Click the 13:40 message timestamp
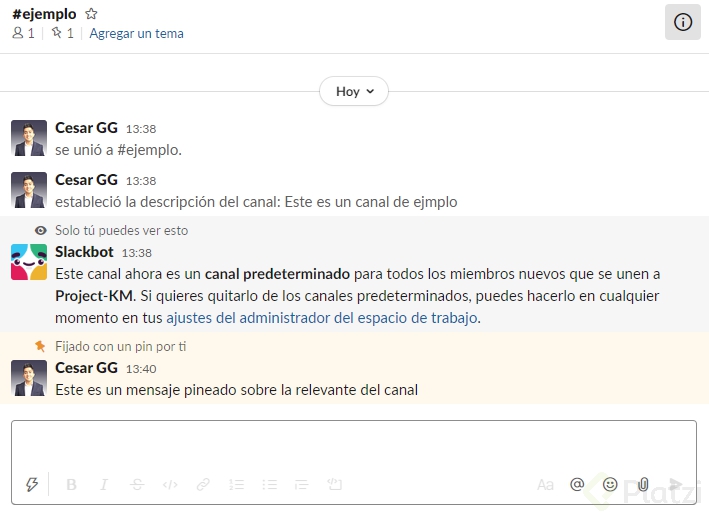709x517 pixels. click(x=141, y=369)
